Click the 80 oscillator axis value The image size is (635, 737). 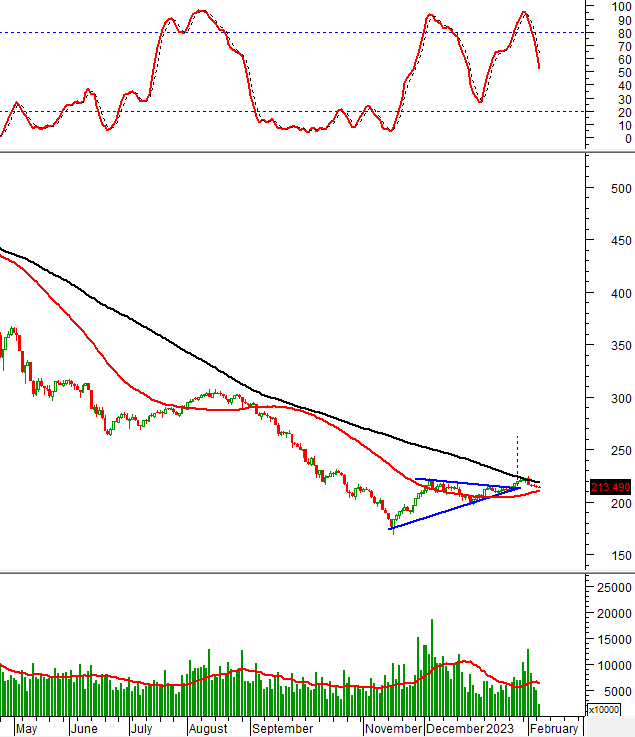[x=625, y=34]
